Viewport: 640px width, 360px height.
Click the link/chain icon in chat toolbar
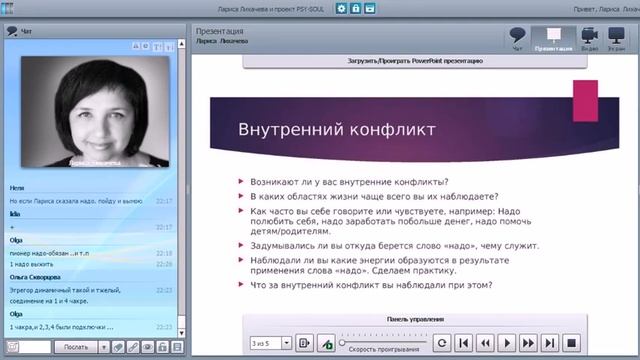[133, 347]
